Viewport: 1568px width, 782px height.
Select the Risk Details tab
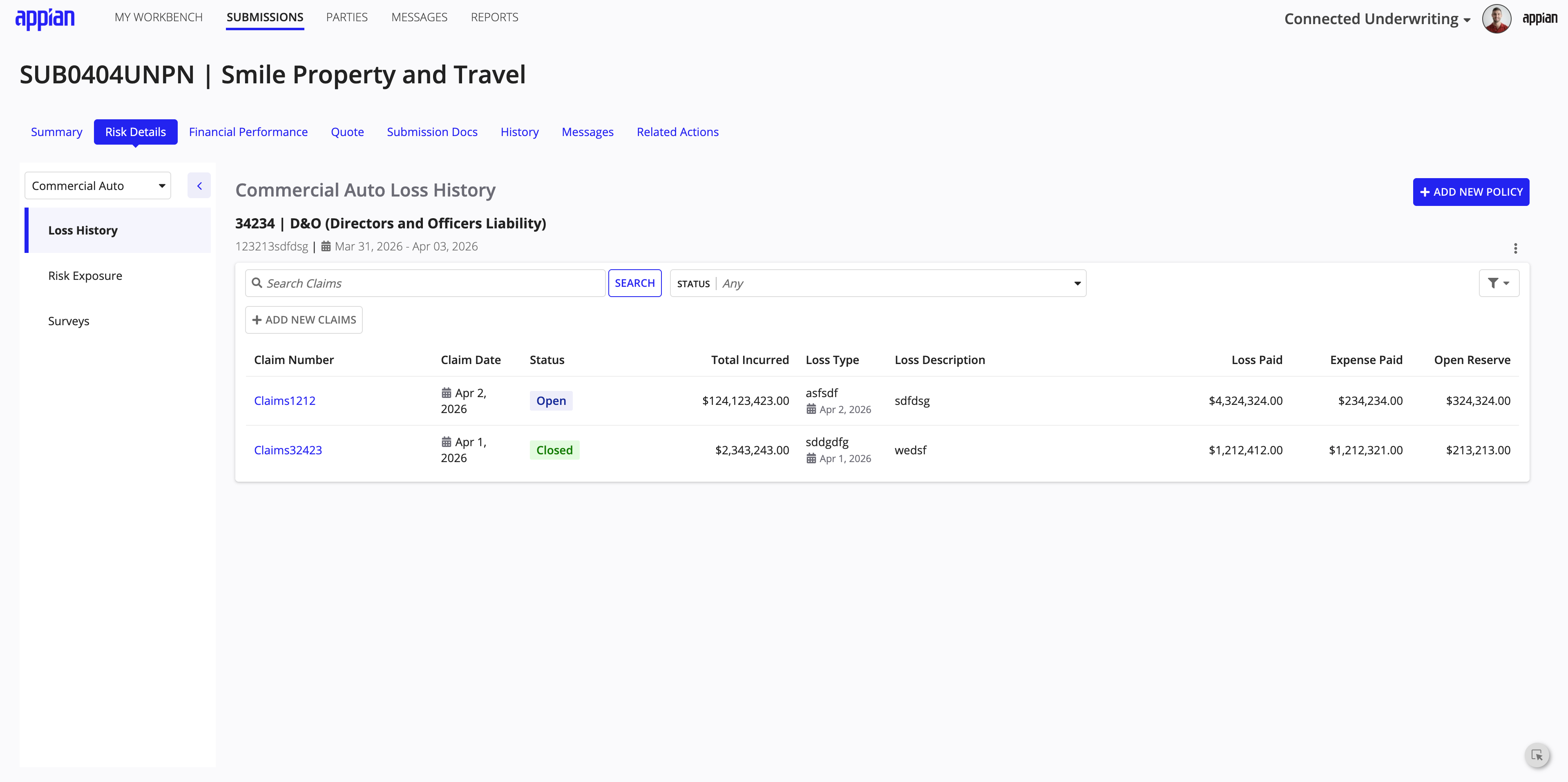(x=135, y=132)
